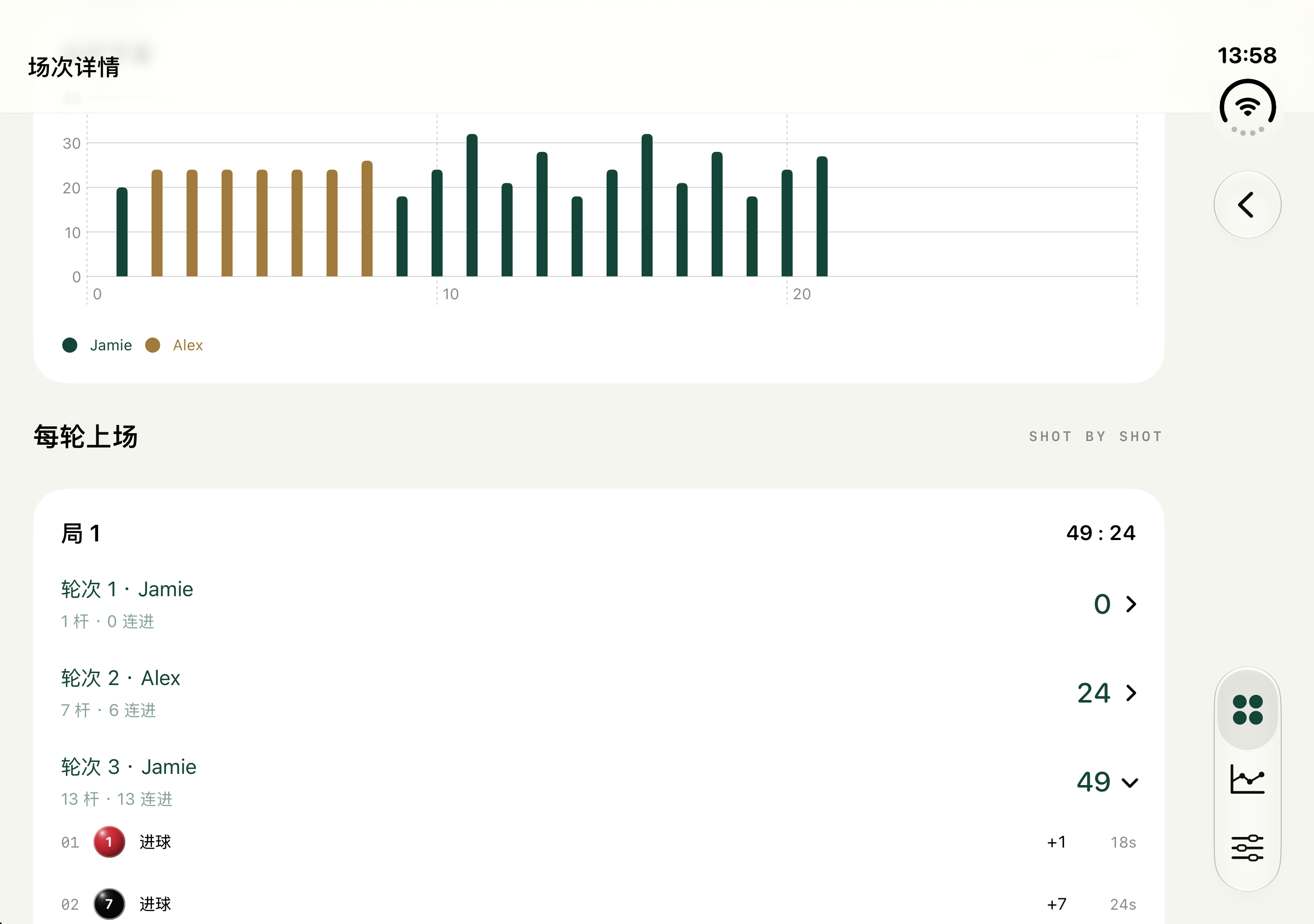
Task: Select the tallest Jamie bar near 10
Action: [x=472, y=205]
